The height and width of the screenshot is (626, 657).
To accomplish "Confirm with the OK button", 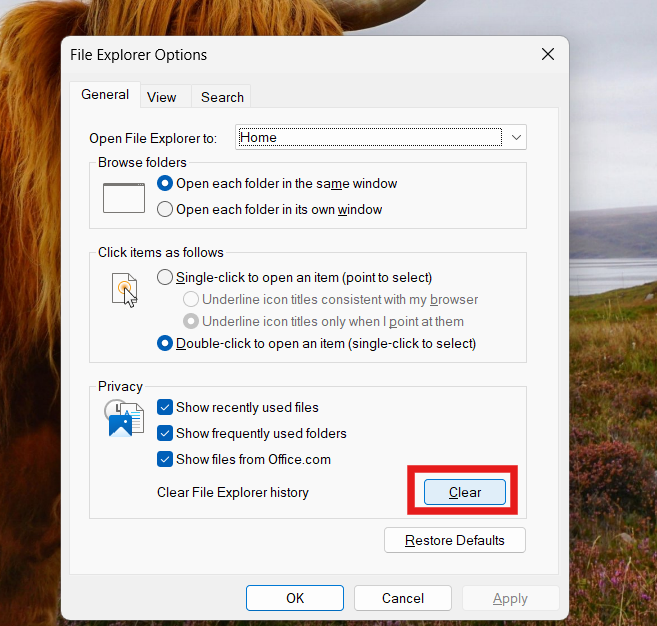I will pos(295,598).
